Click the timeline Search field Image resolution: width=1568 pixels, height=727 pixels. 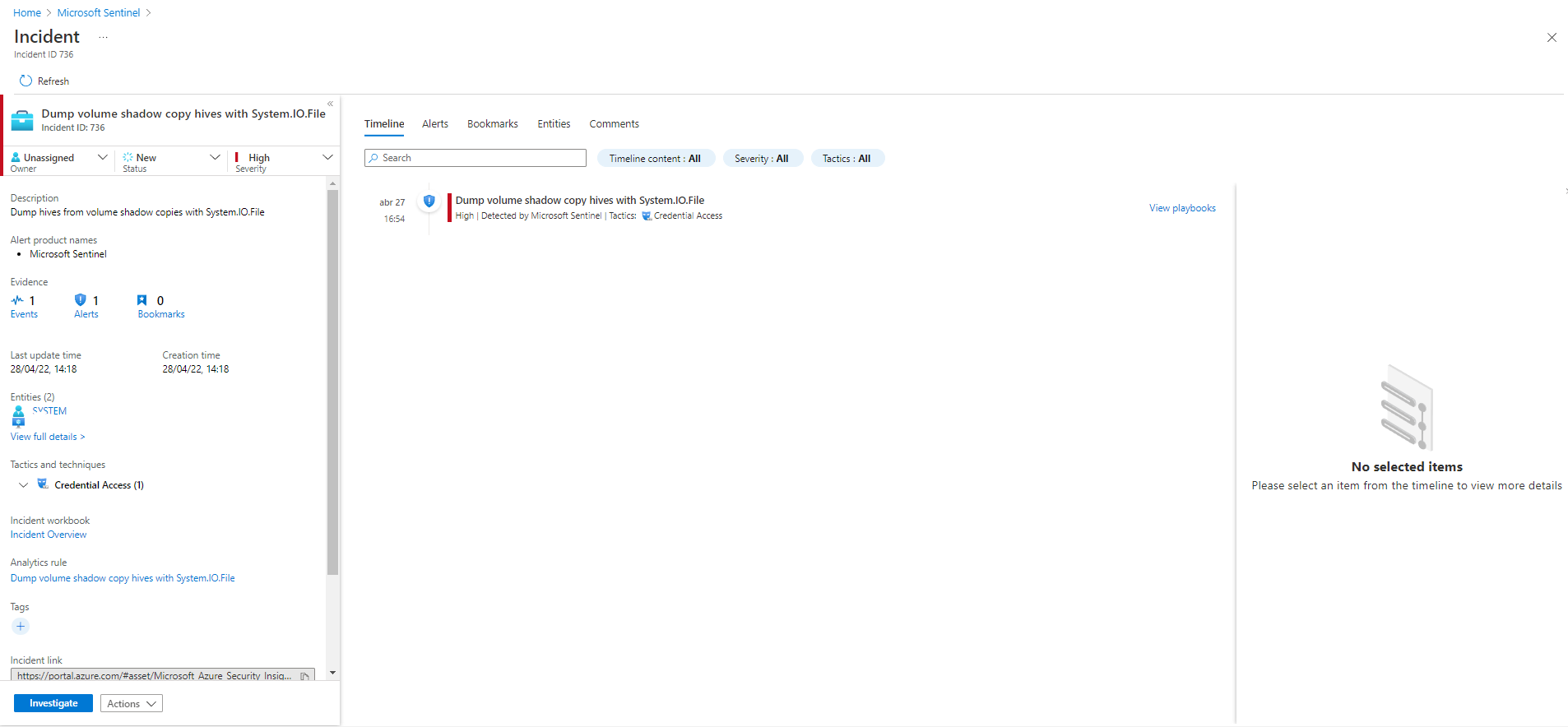click(476, 158)
